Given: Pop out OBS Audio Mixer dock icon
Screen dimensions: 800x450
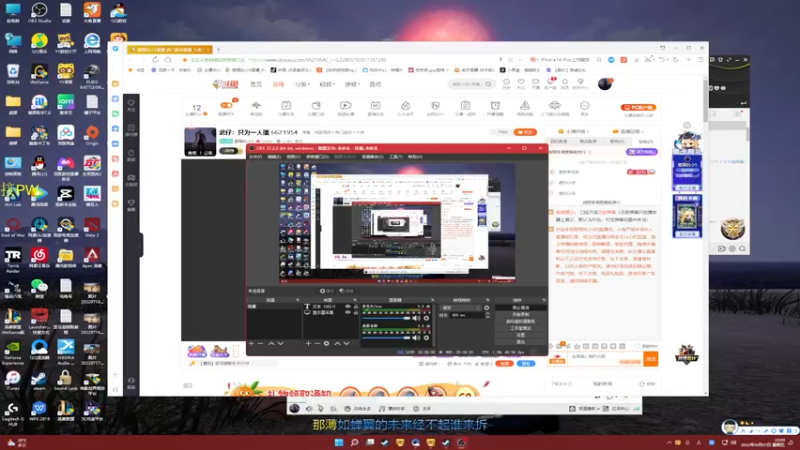Looking at the screenshot, I should (x=433, y=300).
